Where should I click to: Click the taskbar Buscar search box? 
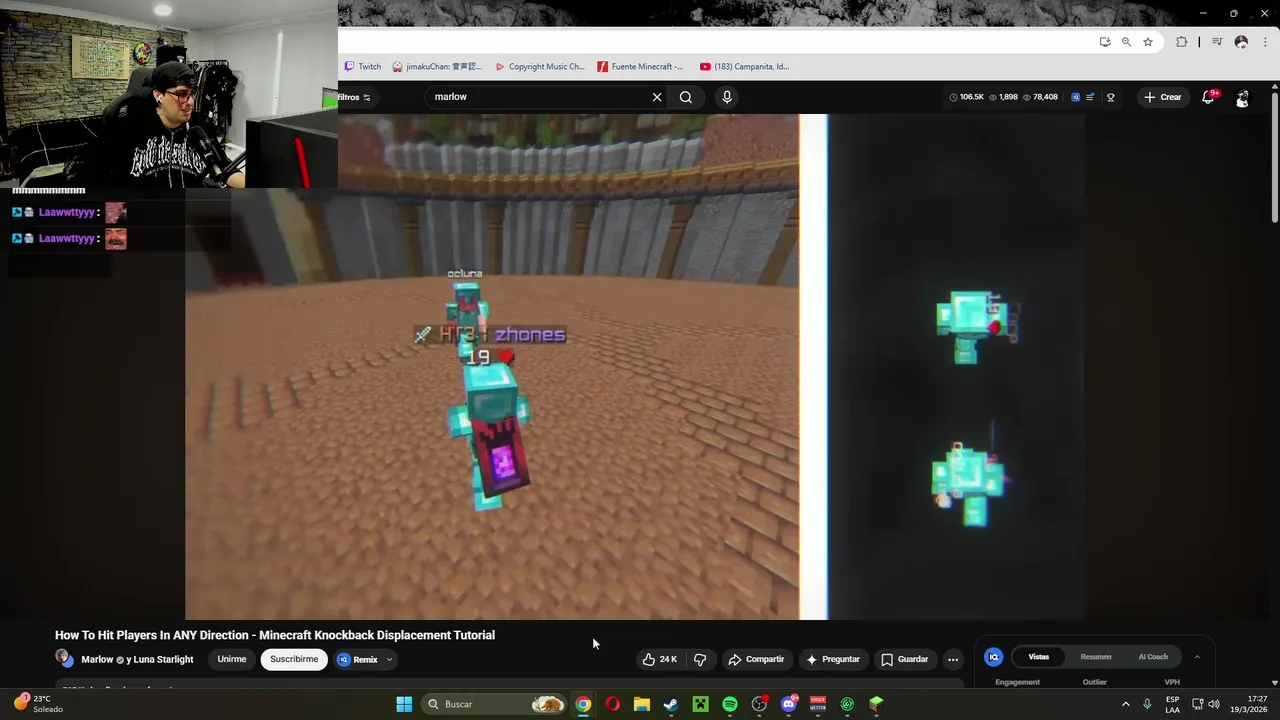(494, 704)
